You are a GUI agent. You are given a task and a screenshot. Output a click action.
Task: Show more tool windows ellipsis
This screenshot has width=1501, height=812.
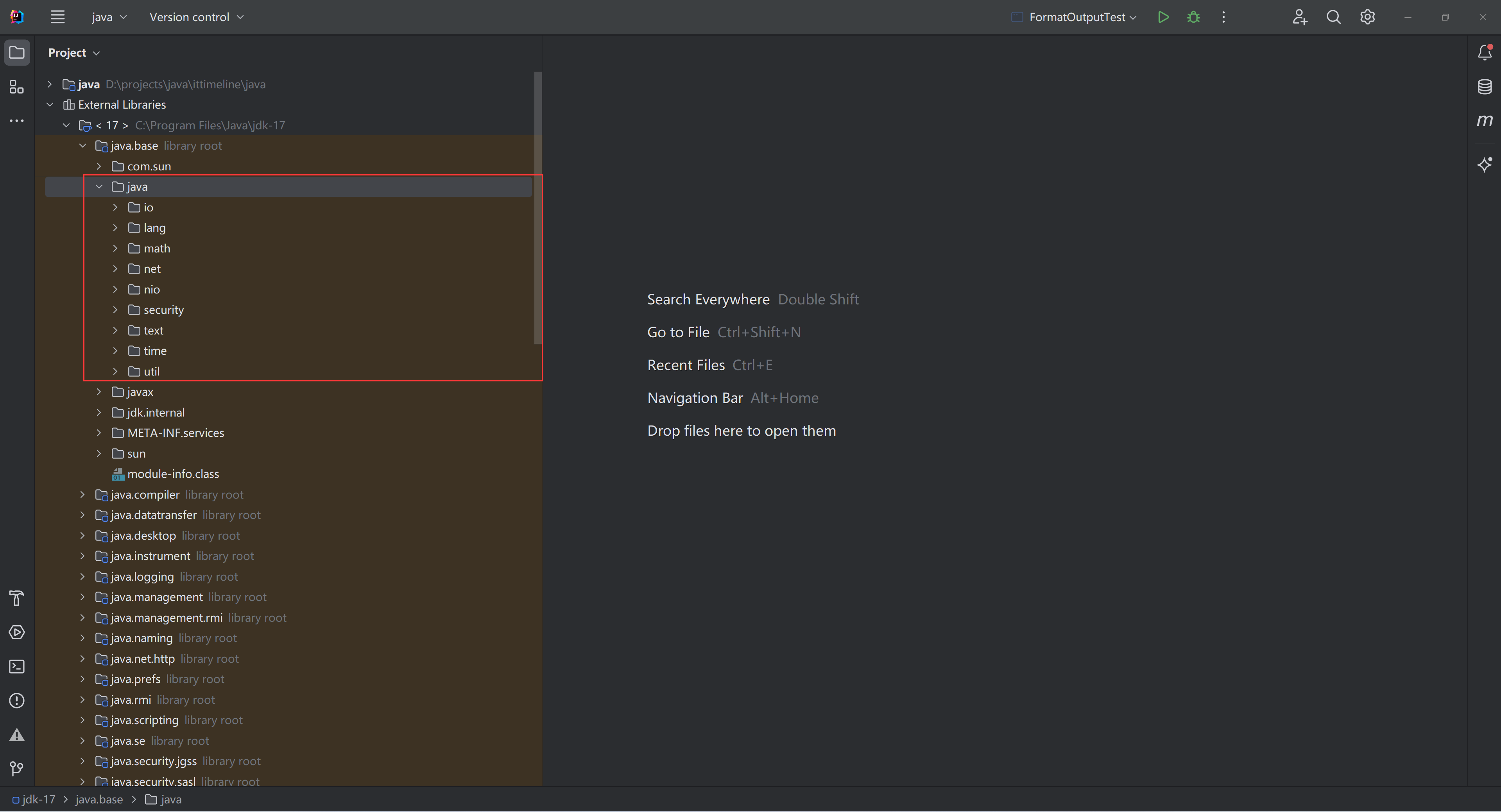click(x=17, y=121)
